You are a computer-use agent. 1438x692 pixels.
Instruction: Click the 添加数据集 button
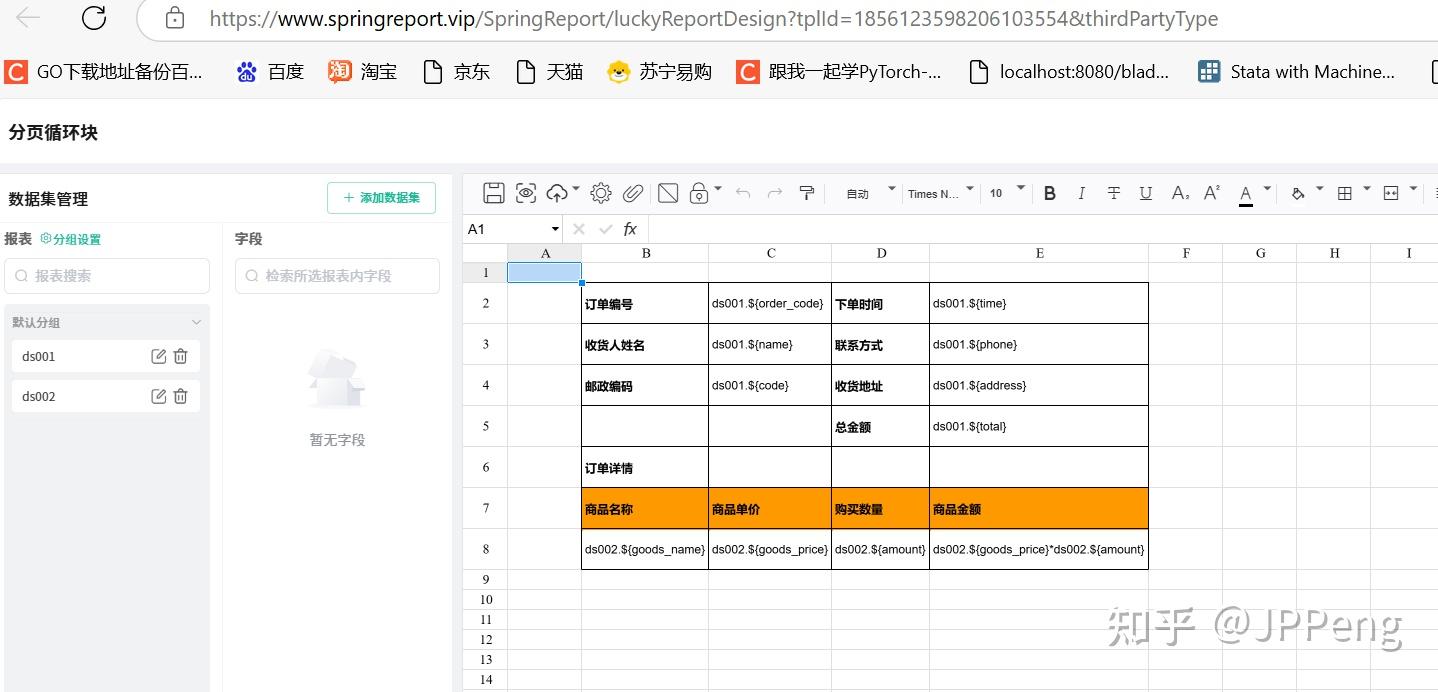pyautogui.click(x=381, y=198)
